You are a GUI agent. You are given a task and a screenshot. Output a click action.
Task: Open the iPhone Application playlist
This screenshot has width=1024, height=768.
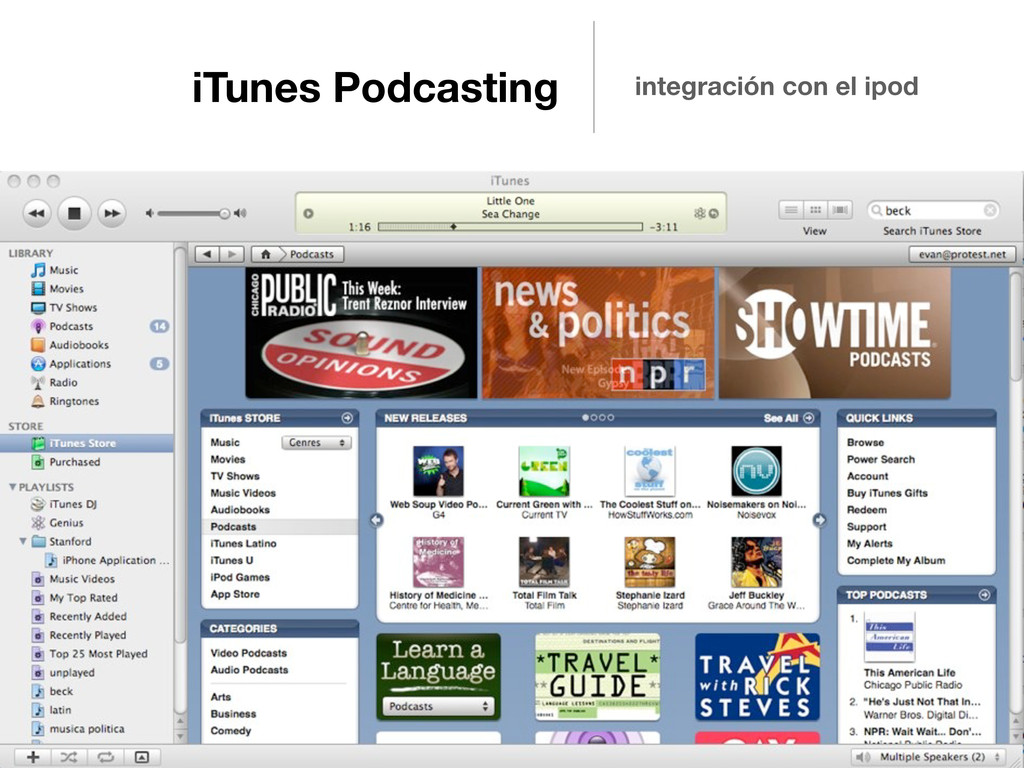(115, 560)
